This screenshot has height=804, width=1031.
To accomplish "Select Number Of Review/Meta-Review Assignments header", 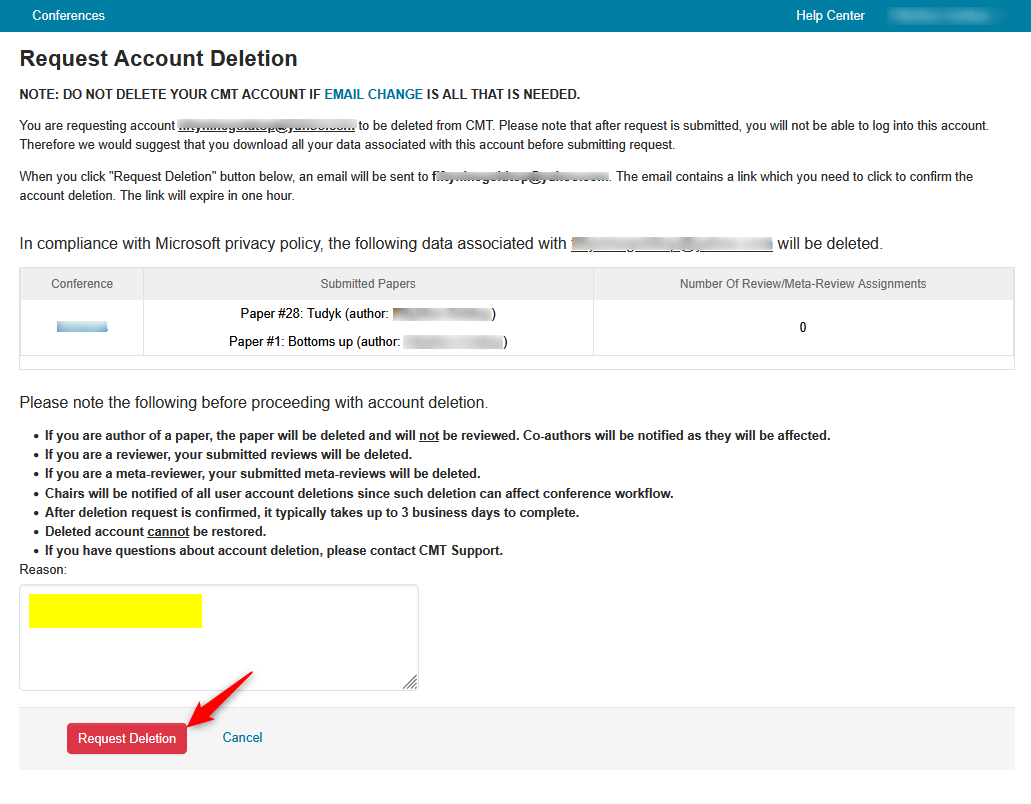I will (803, 283).
